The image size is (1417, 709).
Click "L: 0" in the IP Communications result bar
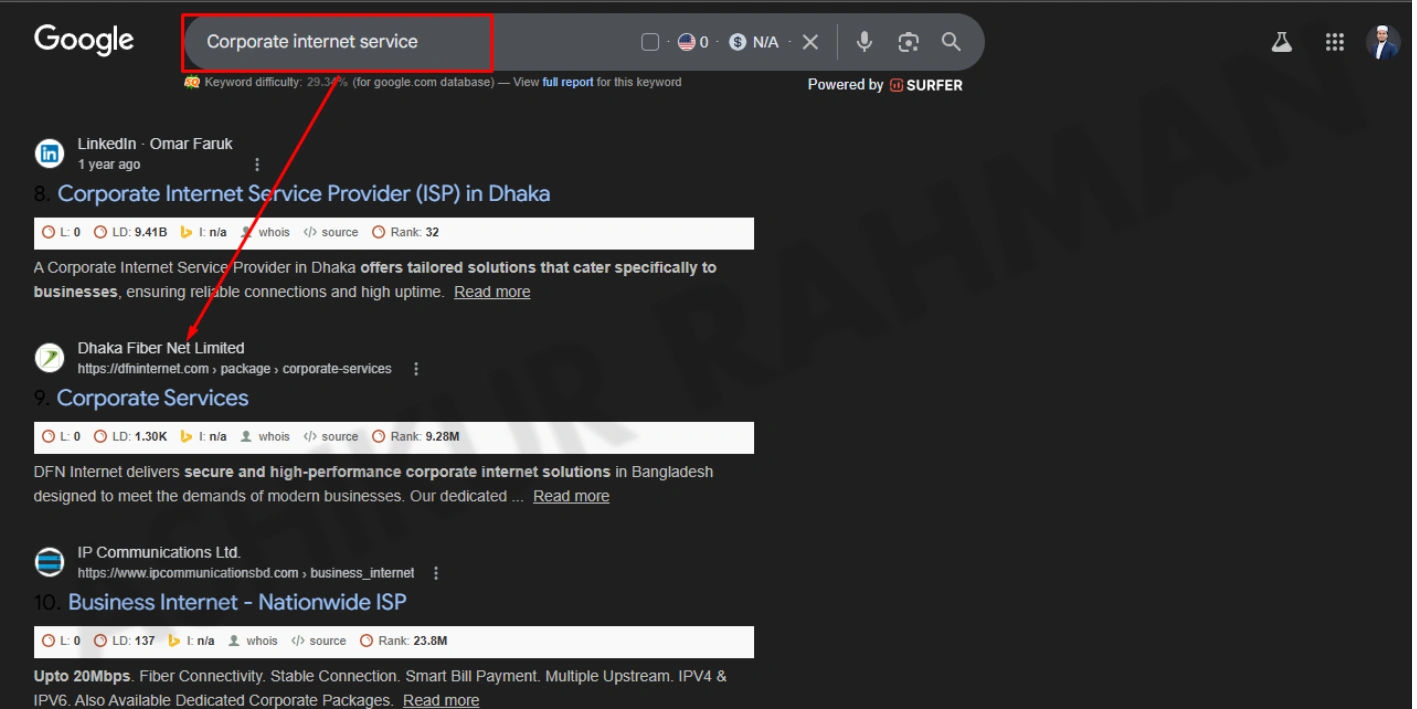61,641
